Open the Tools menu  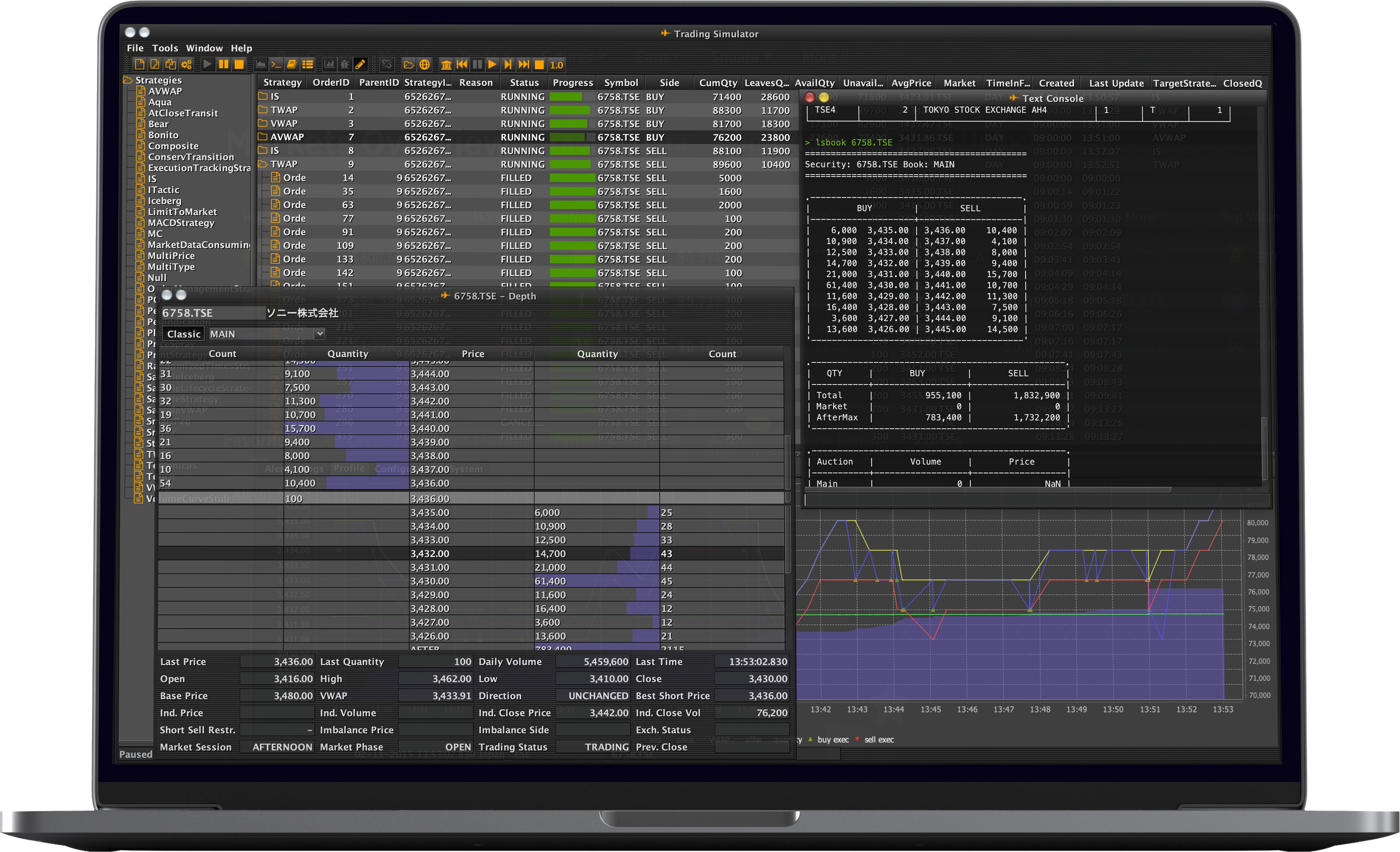165,48
